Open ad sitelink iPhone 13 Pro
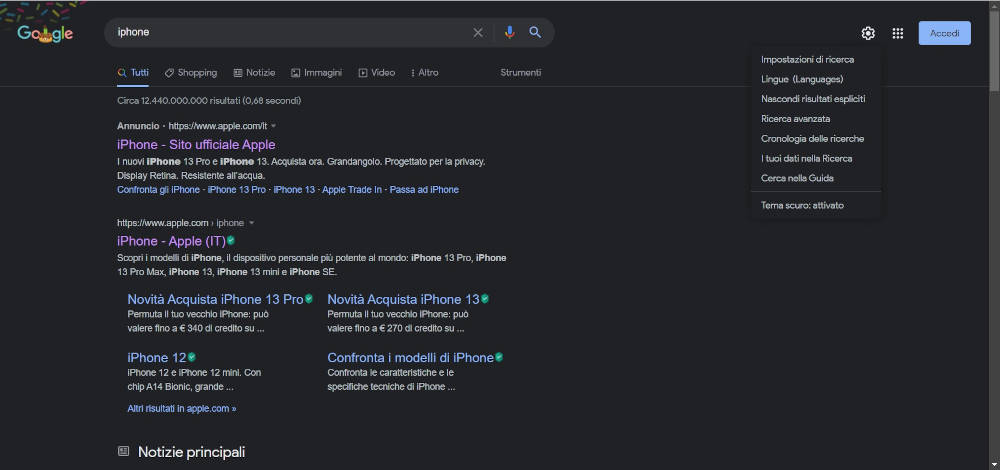This screenshot has height=470, width=1000. coord(237,190)
